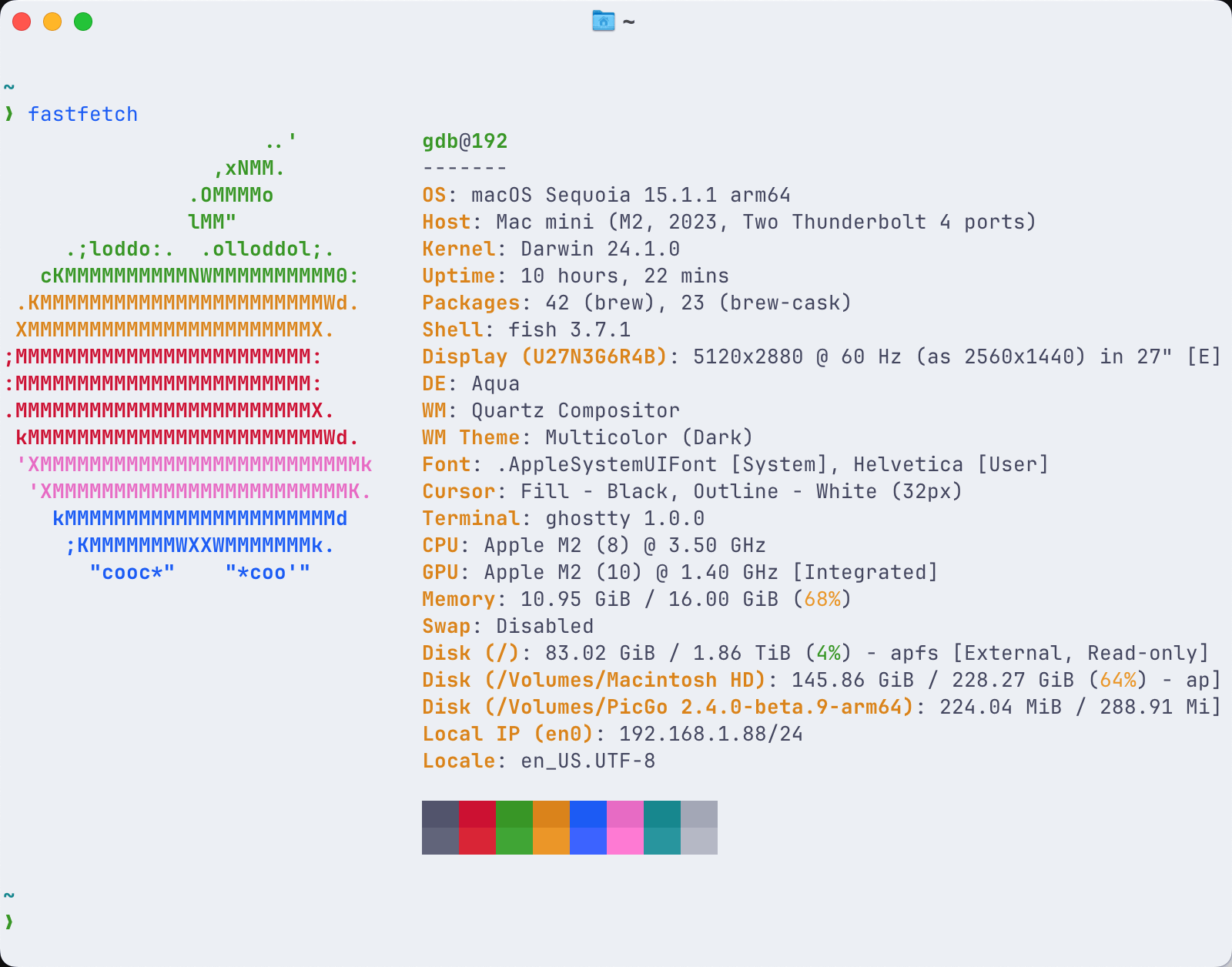The width and height of the screenshot is (1232, 967).
Task: Click the Swap Disabled line
Action: (x=508, y=626)
